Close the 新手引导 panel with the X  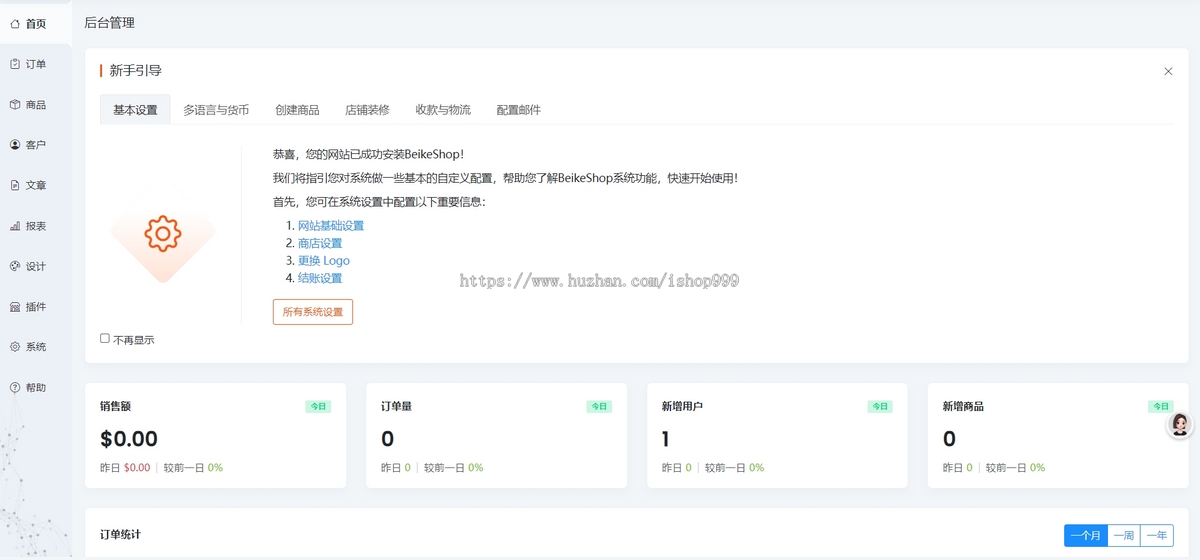pyautogui.click(x=1168, y=71)
